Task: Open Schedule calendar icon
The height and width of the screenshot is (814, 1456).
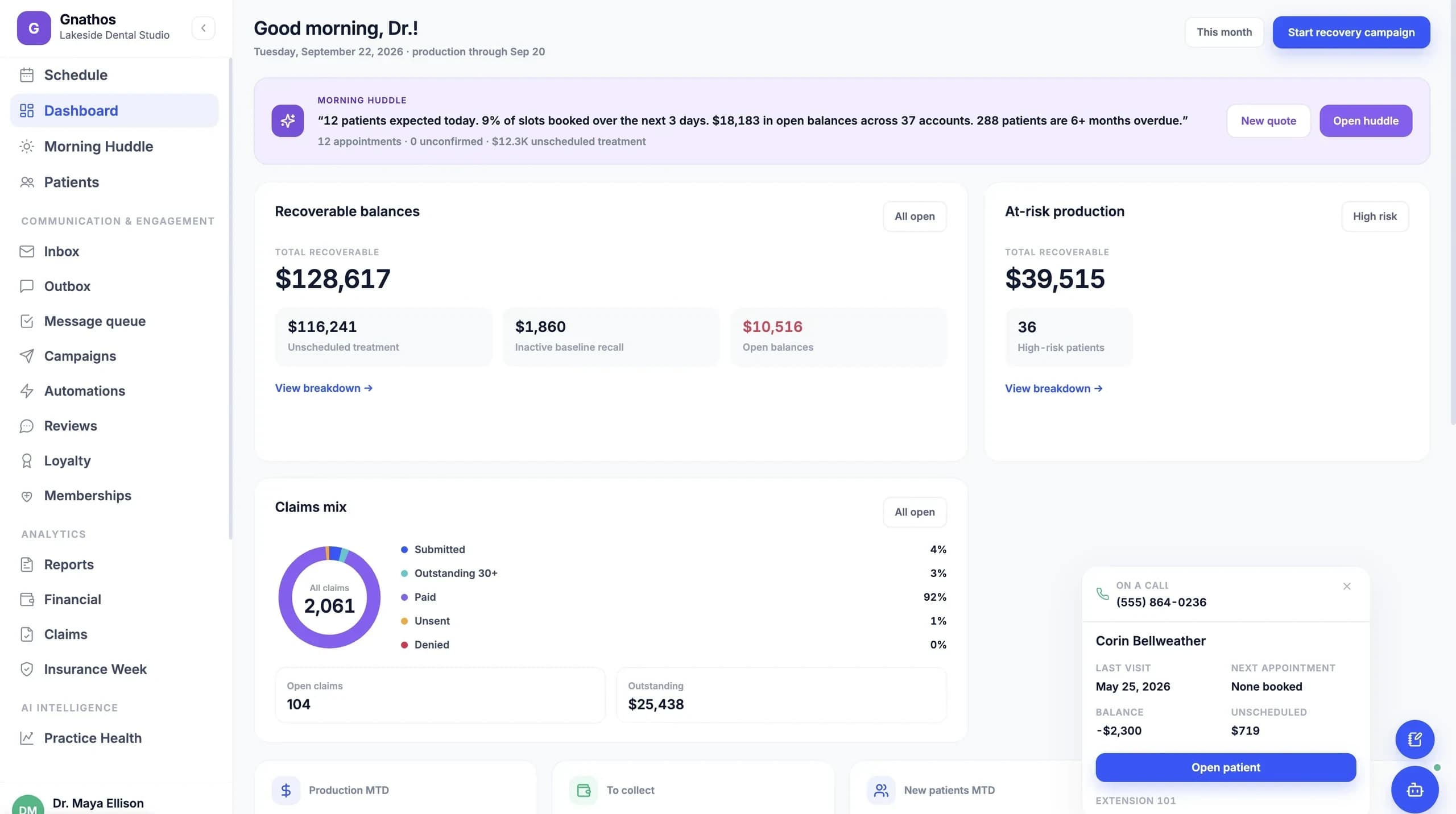Action: pyautogui.click(x=27, y=75)
